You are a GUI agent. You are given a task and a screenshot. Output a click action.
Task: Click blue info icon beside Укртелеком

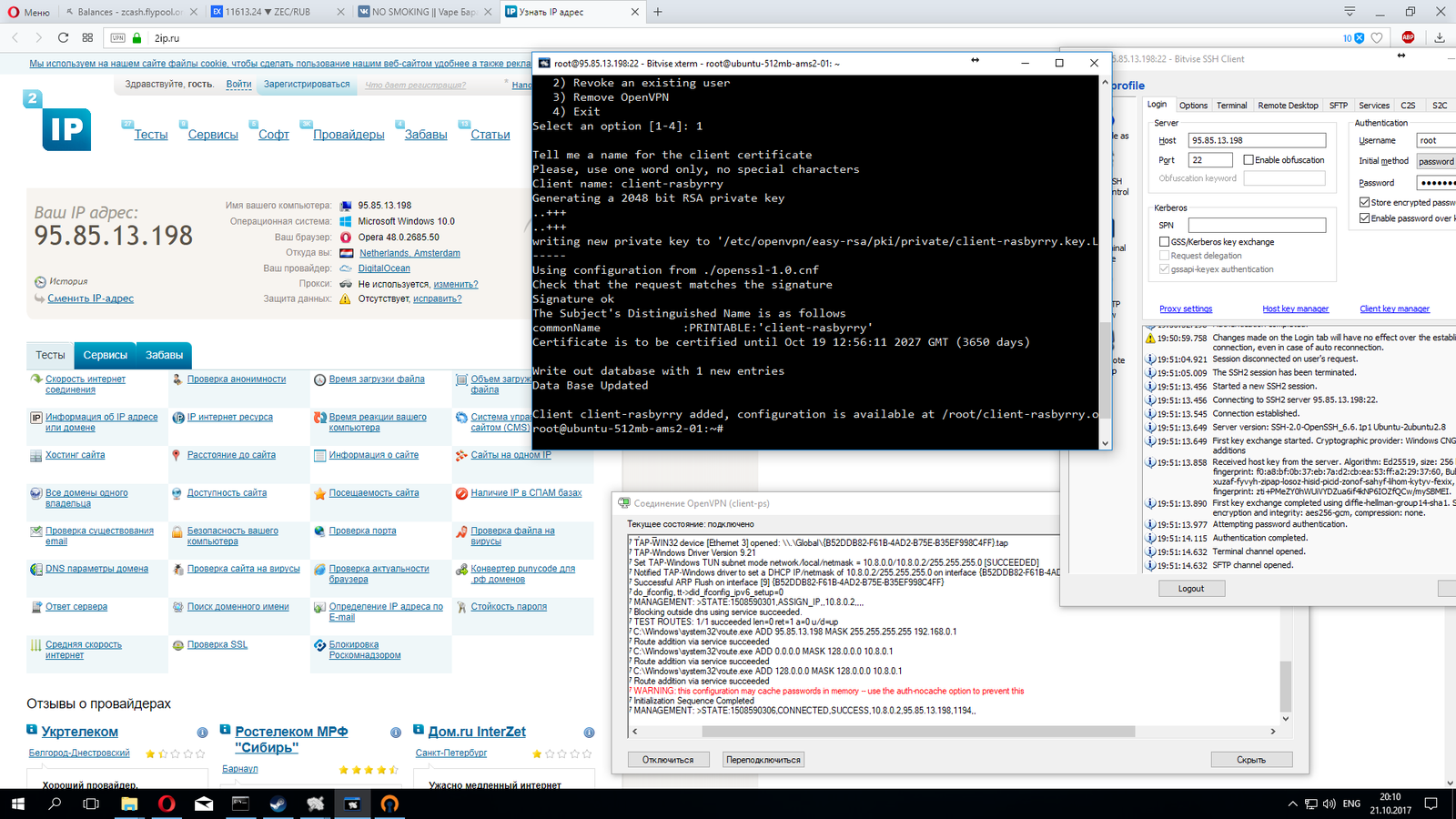(202, 733)
